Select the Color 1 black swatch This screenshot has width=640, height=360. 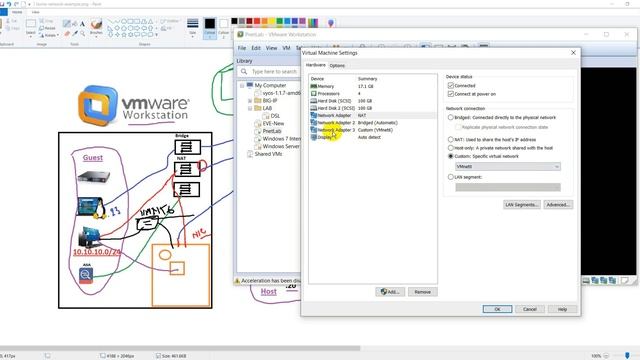click(210, 28)
